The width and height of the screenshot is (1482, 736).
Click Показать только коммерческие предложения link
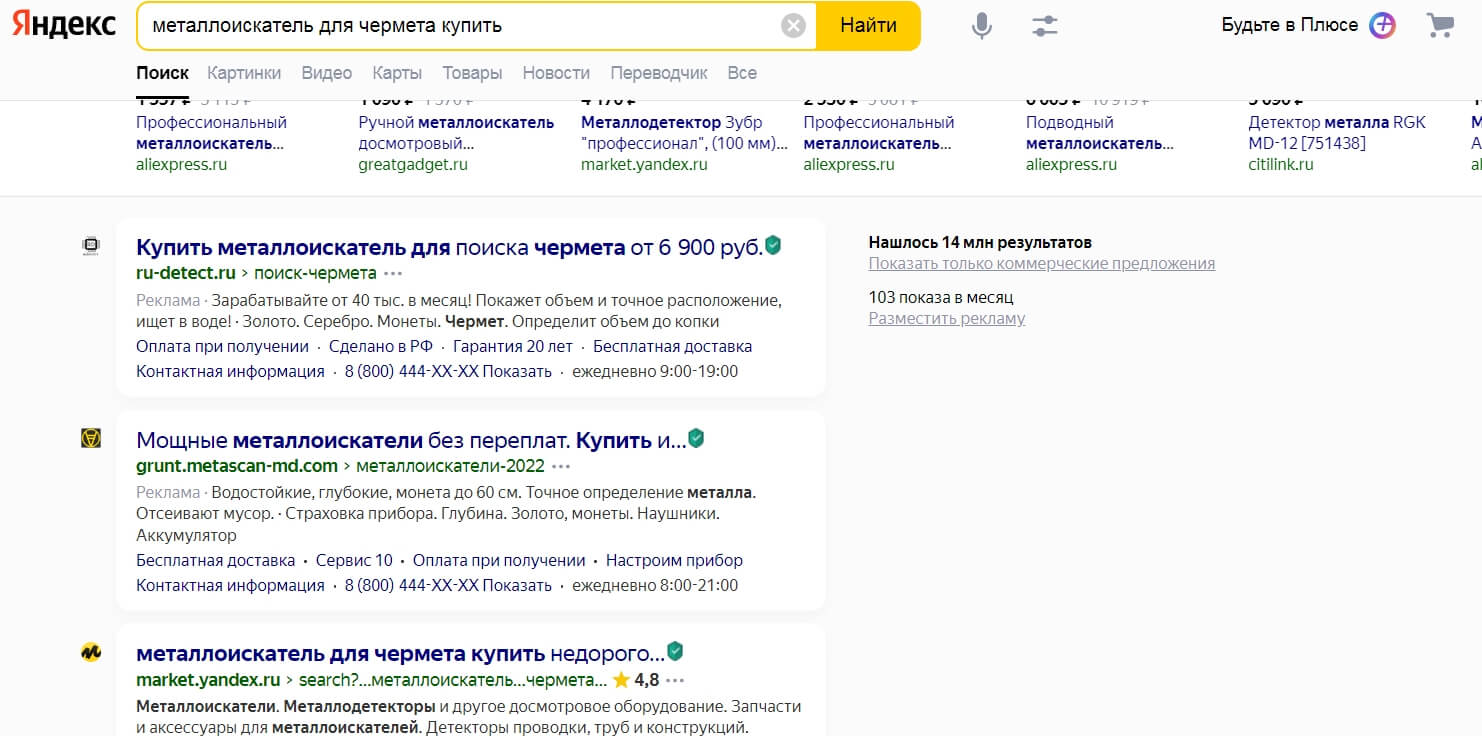click(x=1042, y=264)
